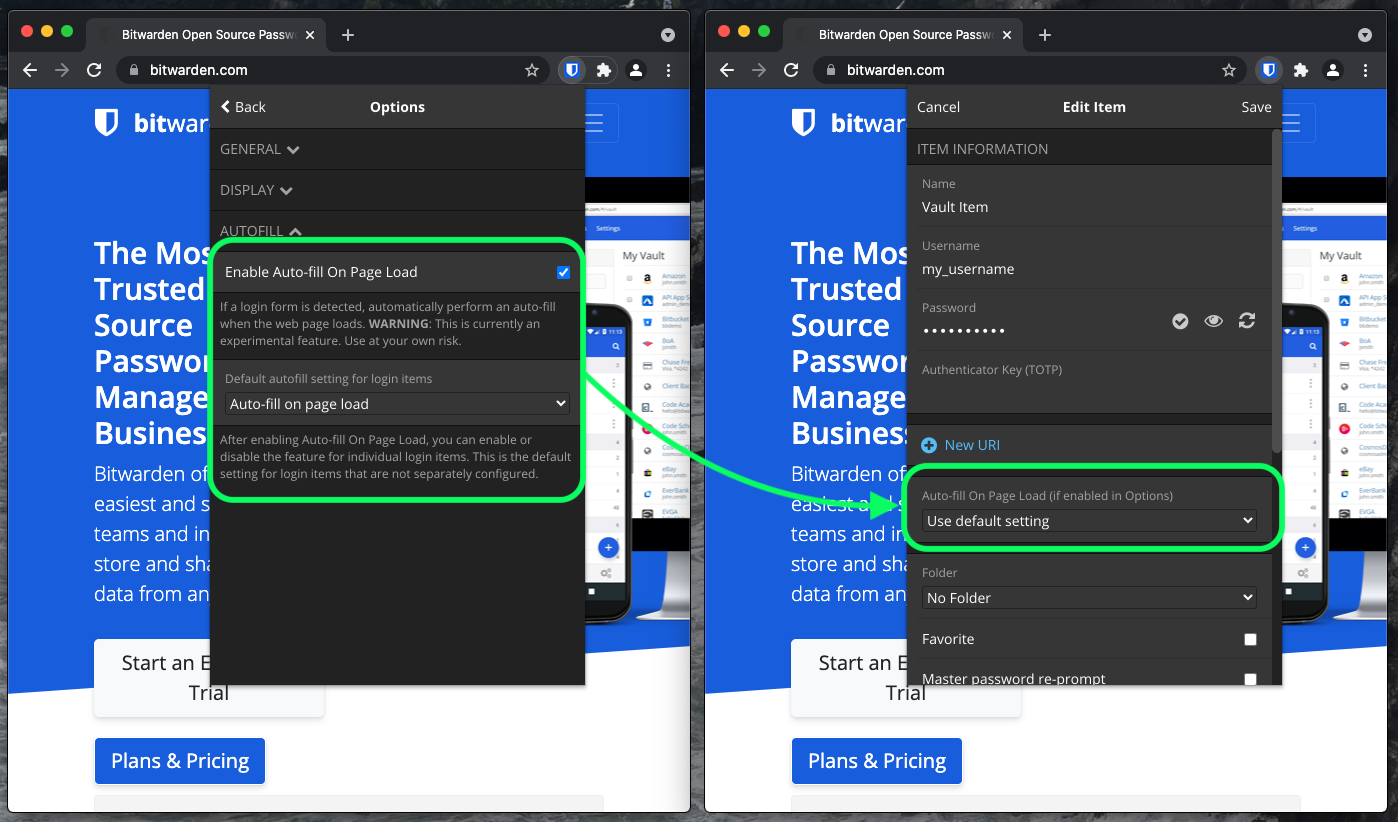Open hamburger menu on left Bitwarden page

coord(596,123)
